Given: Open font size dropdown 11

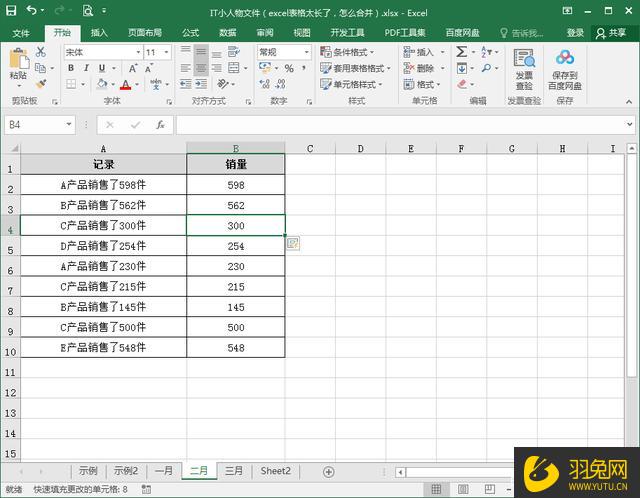Looking at the screenshot, I should tap(167, 52).
